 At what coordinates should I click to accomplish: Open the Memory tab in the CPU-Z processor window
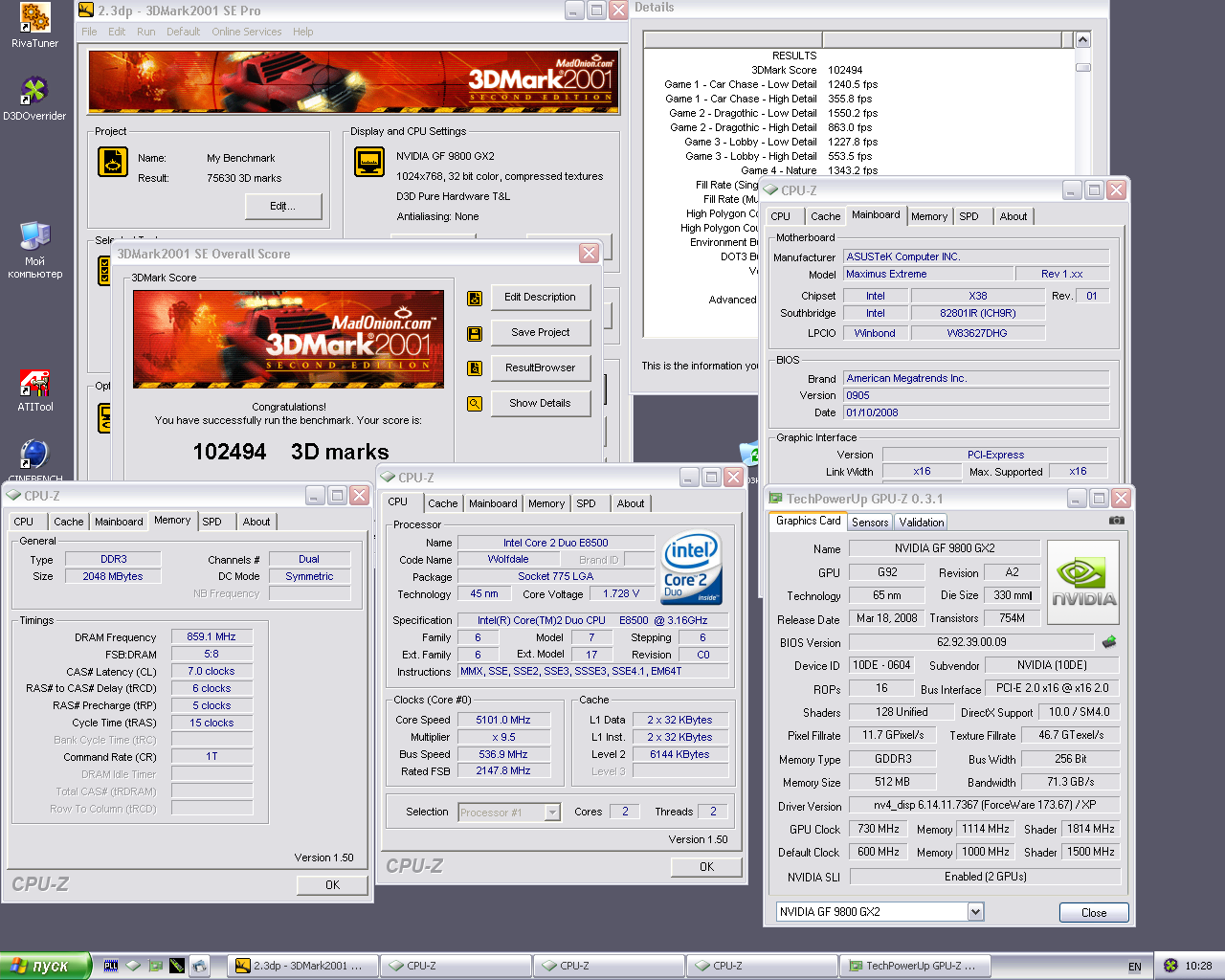pos(546,503)
